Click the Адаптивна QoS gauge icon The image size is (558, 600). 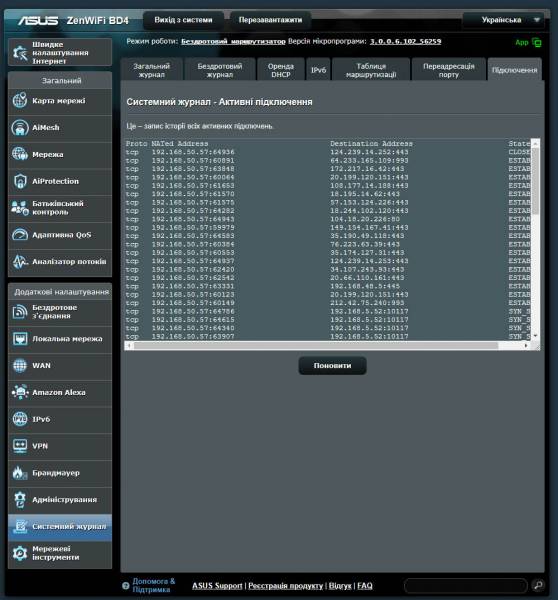[x=20, y=235]
